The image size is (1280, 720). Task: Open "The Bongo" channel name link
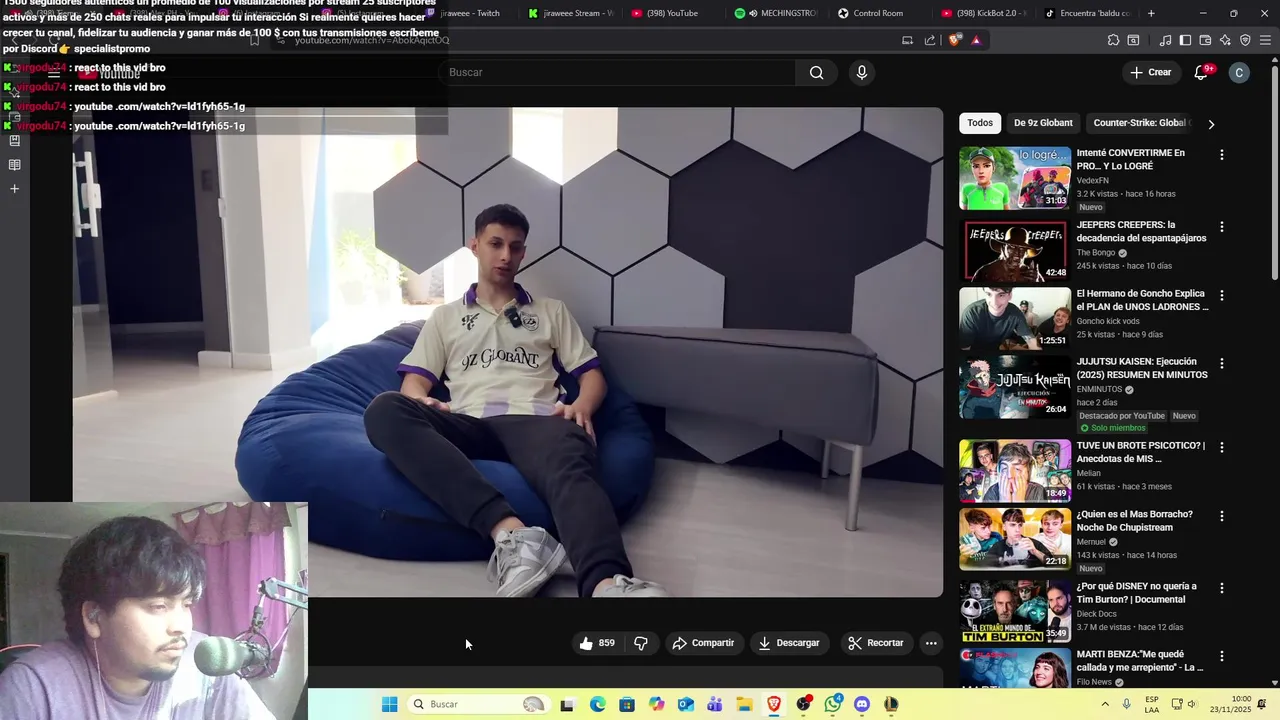1095,253
